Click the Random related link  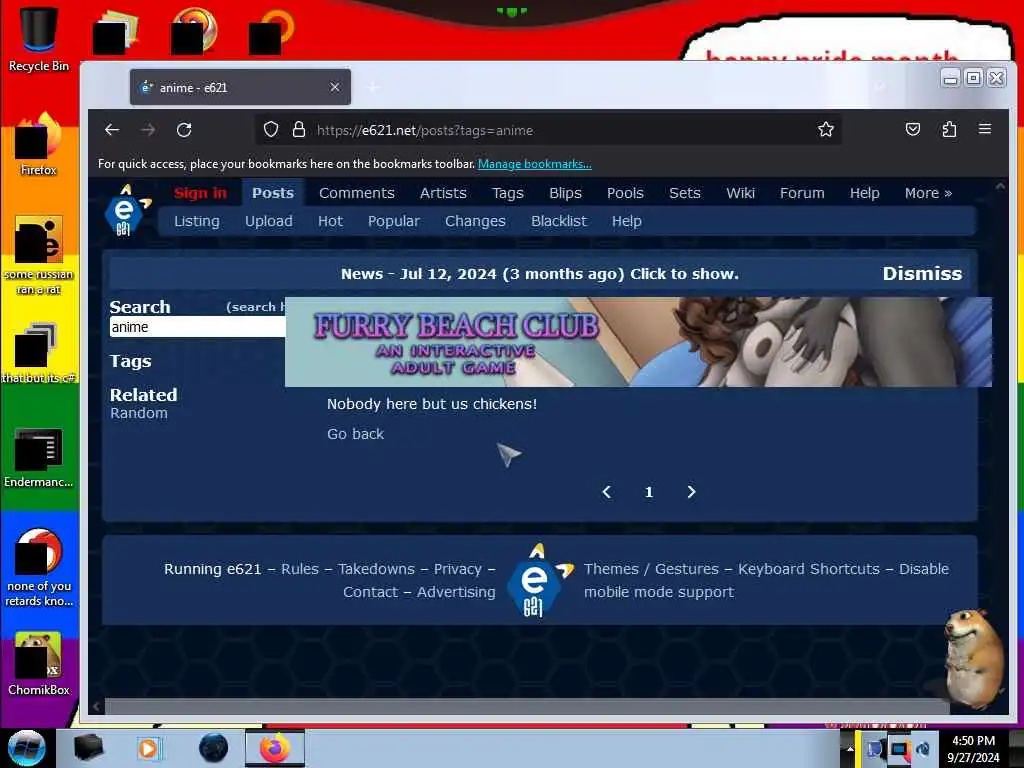(138, 413)
